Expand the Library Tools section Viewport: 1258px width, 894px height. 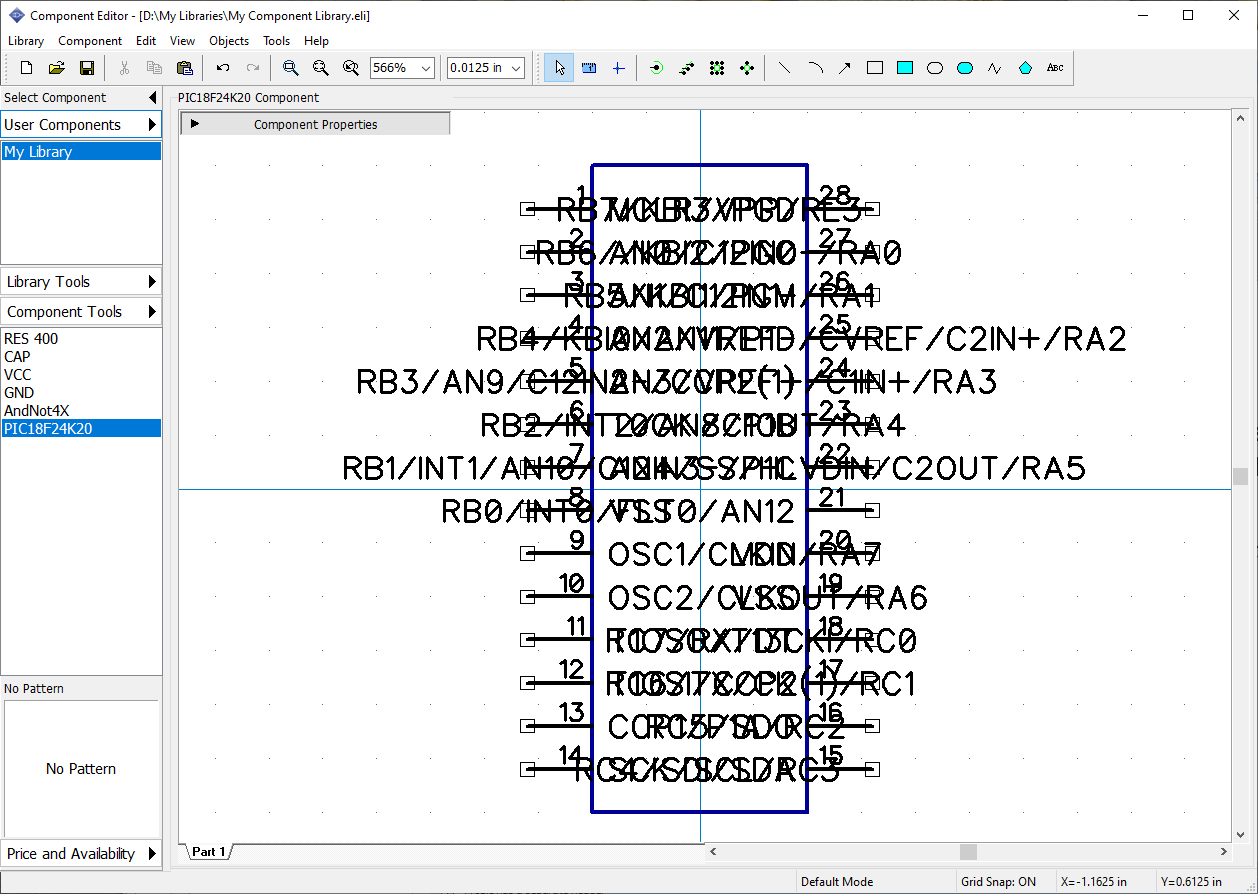coord(152,281)
